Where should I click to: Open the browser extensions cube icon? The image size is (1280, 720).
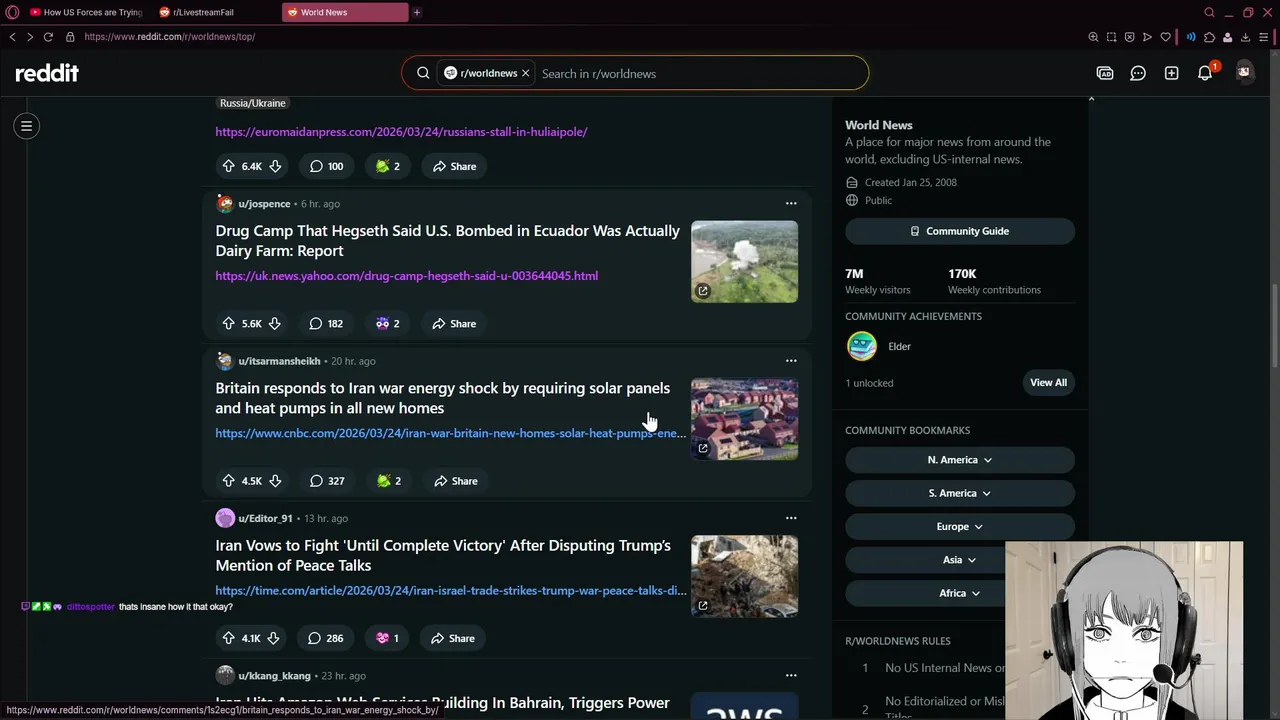[1209, 37]
